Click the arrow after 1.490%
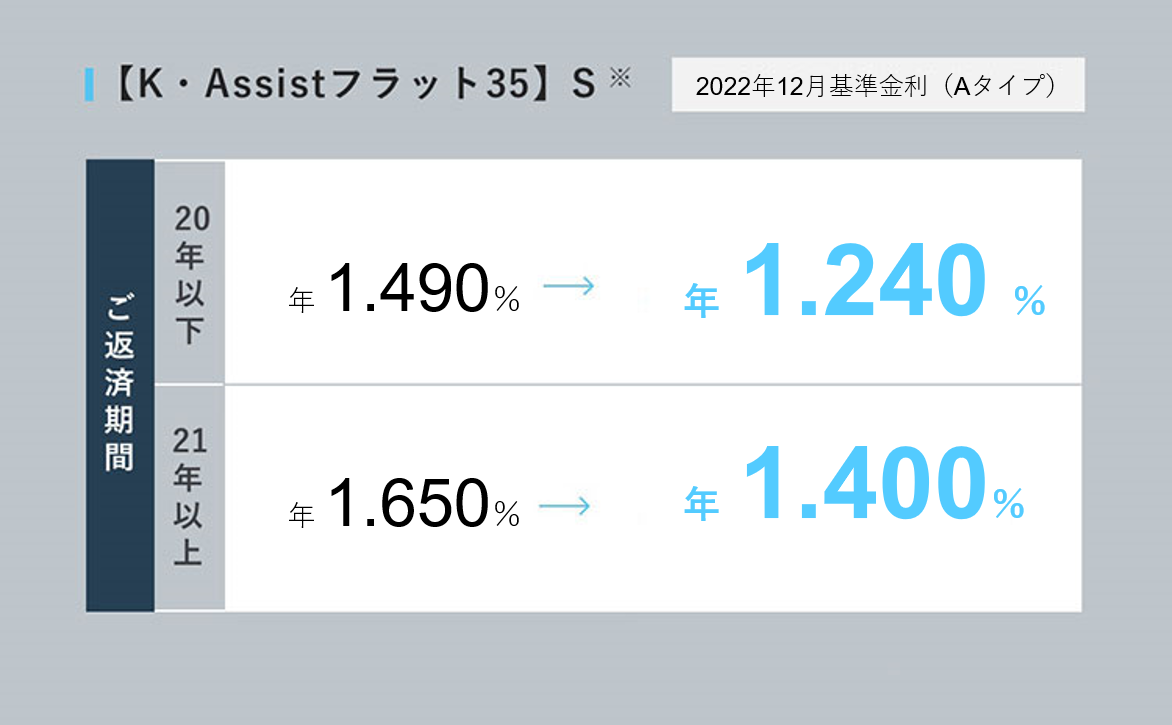Viewport: 1172px width, 725px height. 568,286
